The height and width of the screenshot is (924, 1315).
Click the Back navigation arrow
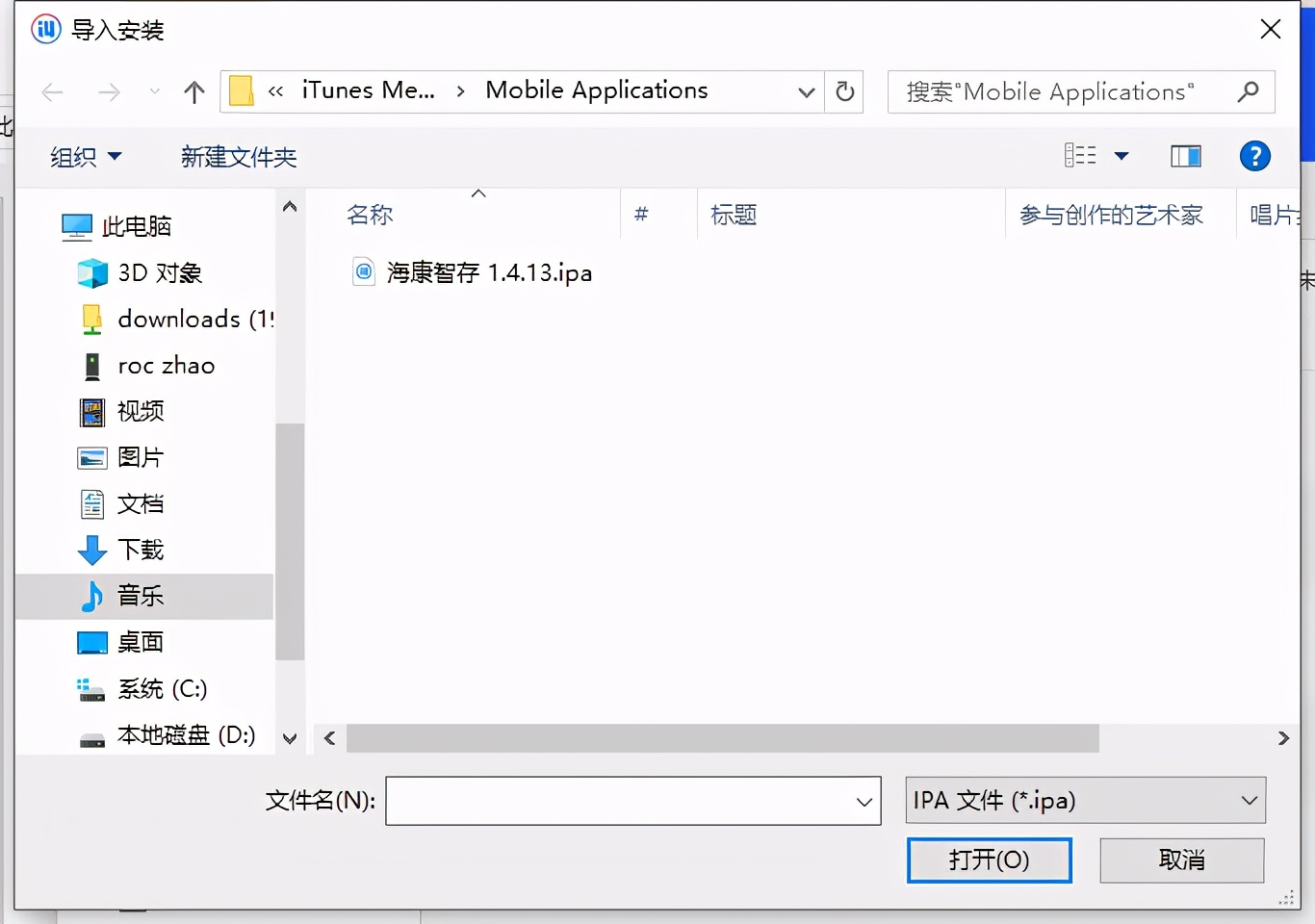click(x=53, y=91)
